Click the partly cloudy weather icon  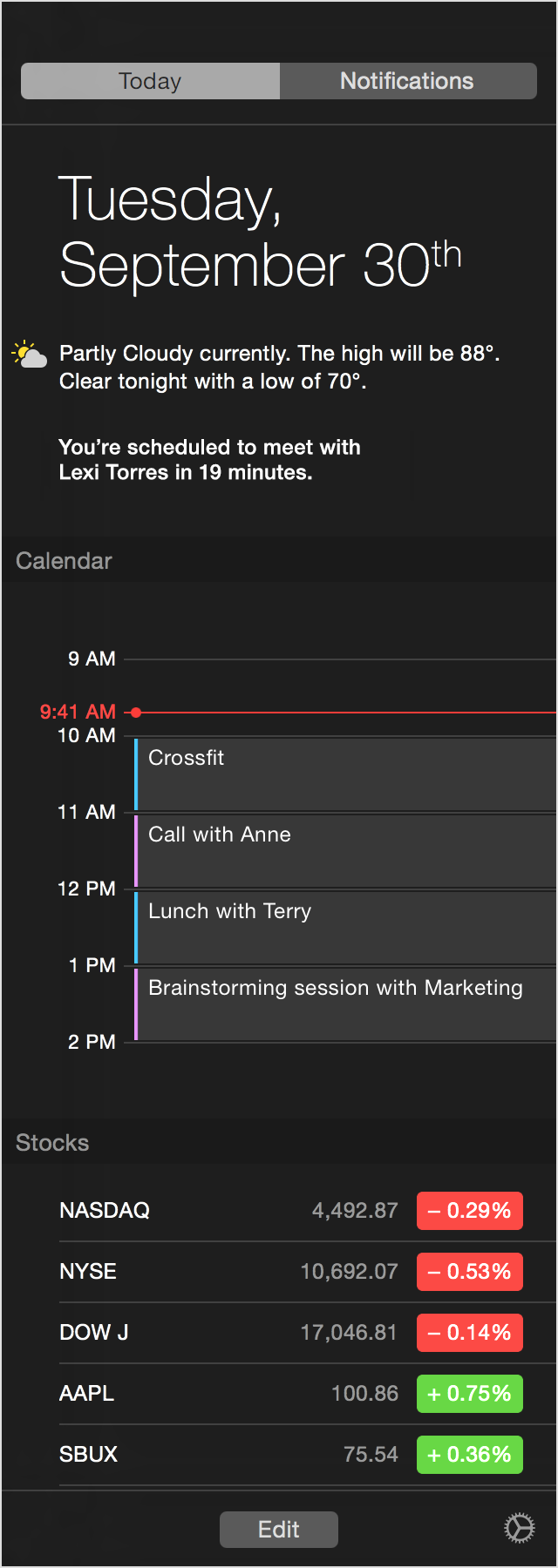(x=30, y=355)
